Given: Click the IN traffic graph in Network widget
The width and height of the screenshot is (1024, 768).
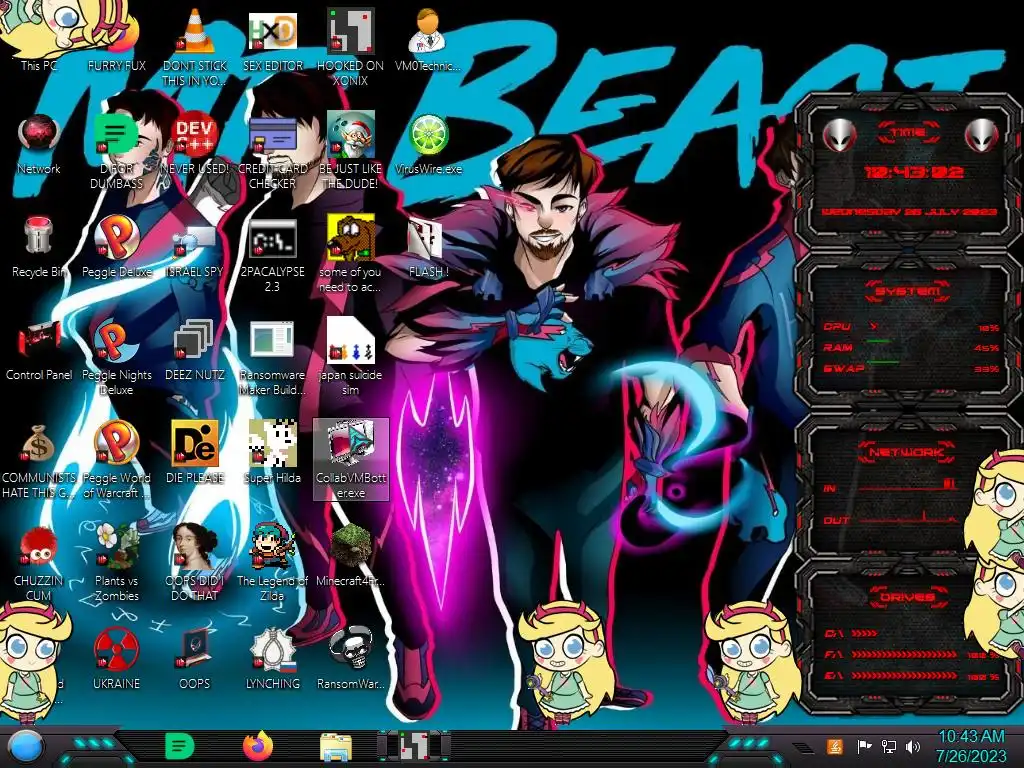Looking at the screenshot, I should click(x=910, y=486).
